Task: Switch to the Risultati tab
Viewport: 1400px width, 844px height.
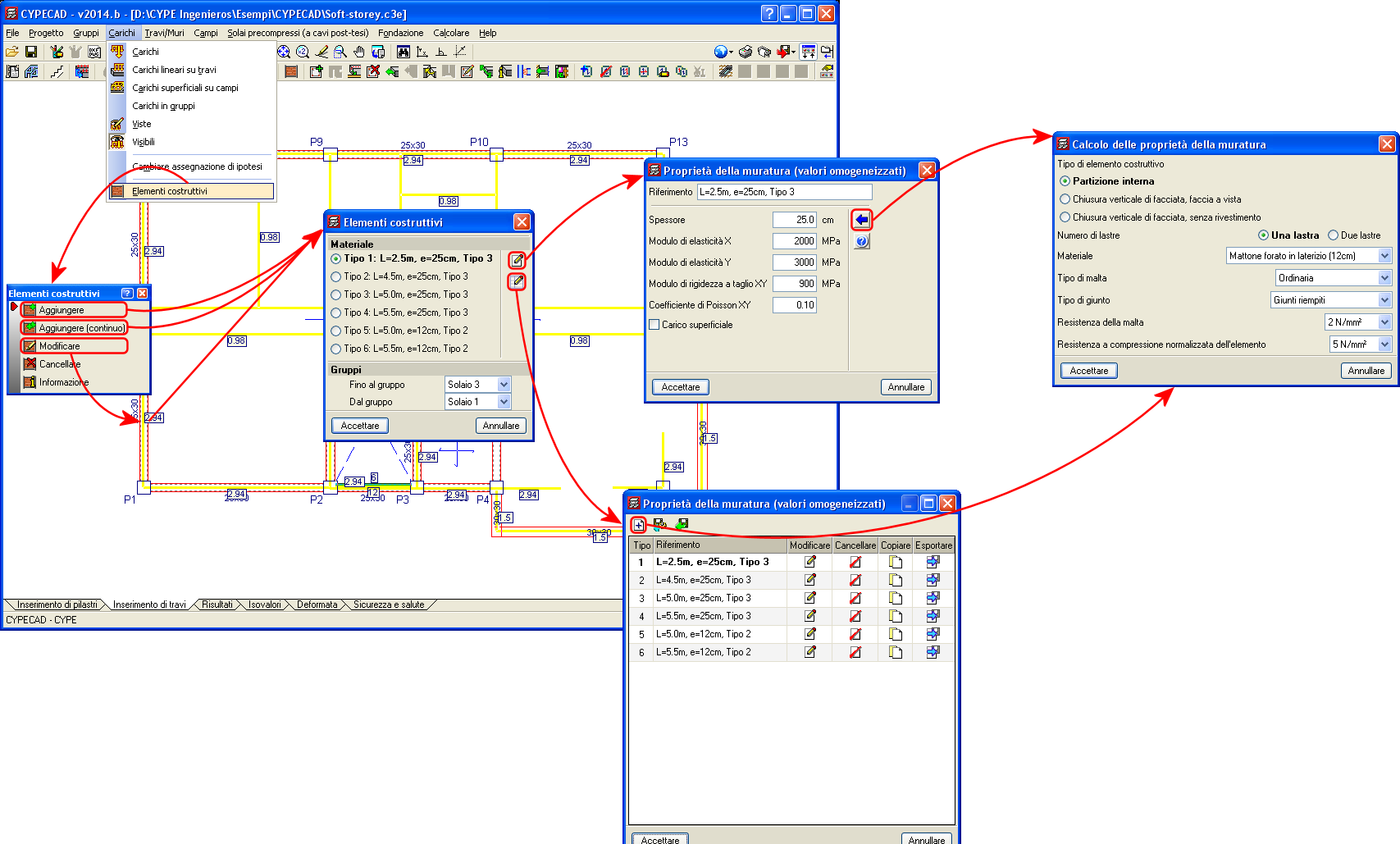Action: pos(217,604)
